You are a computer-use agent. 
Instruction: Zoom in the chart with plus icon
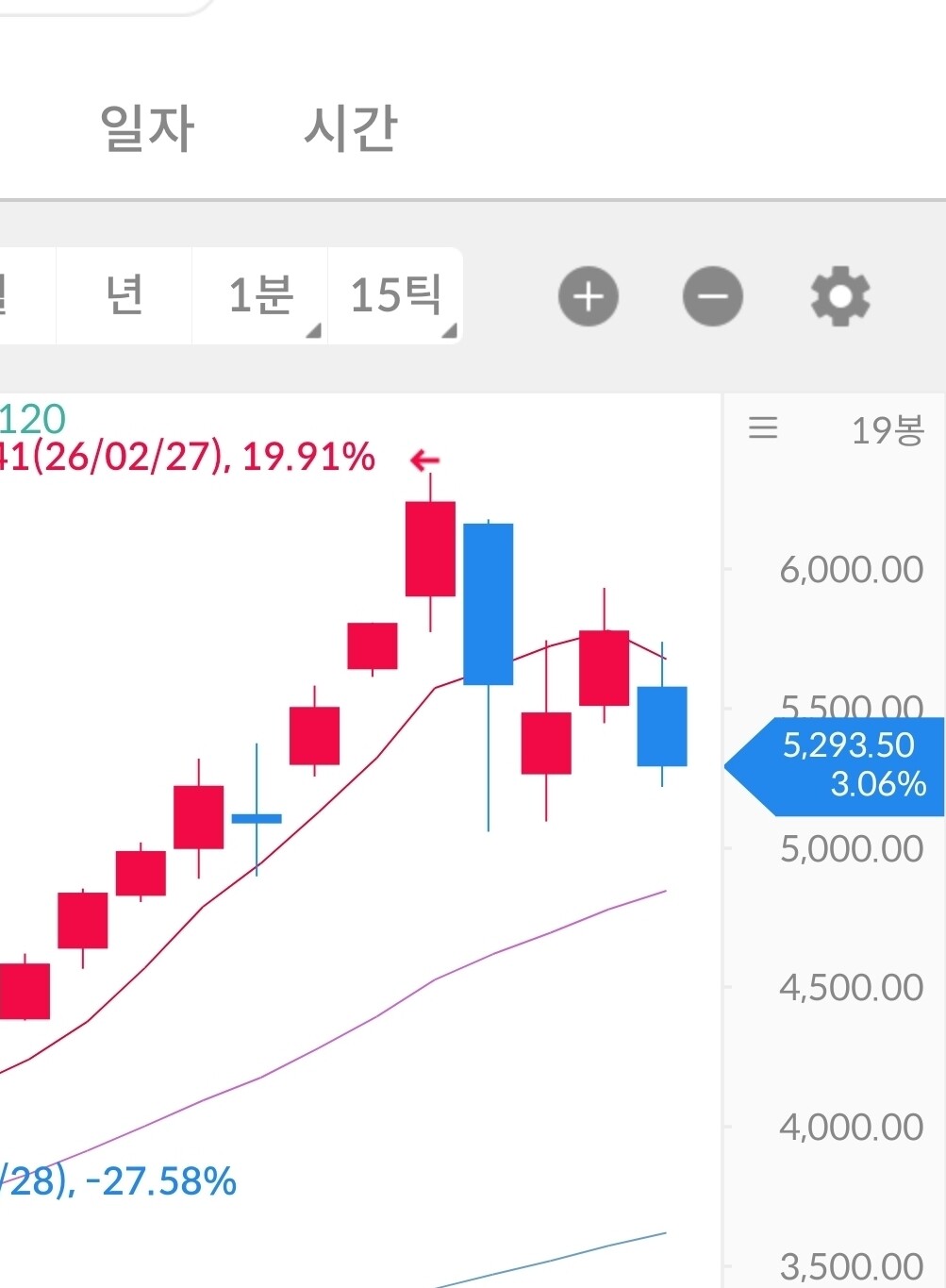click(x=589, y=297)
